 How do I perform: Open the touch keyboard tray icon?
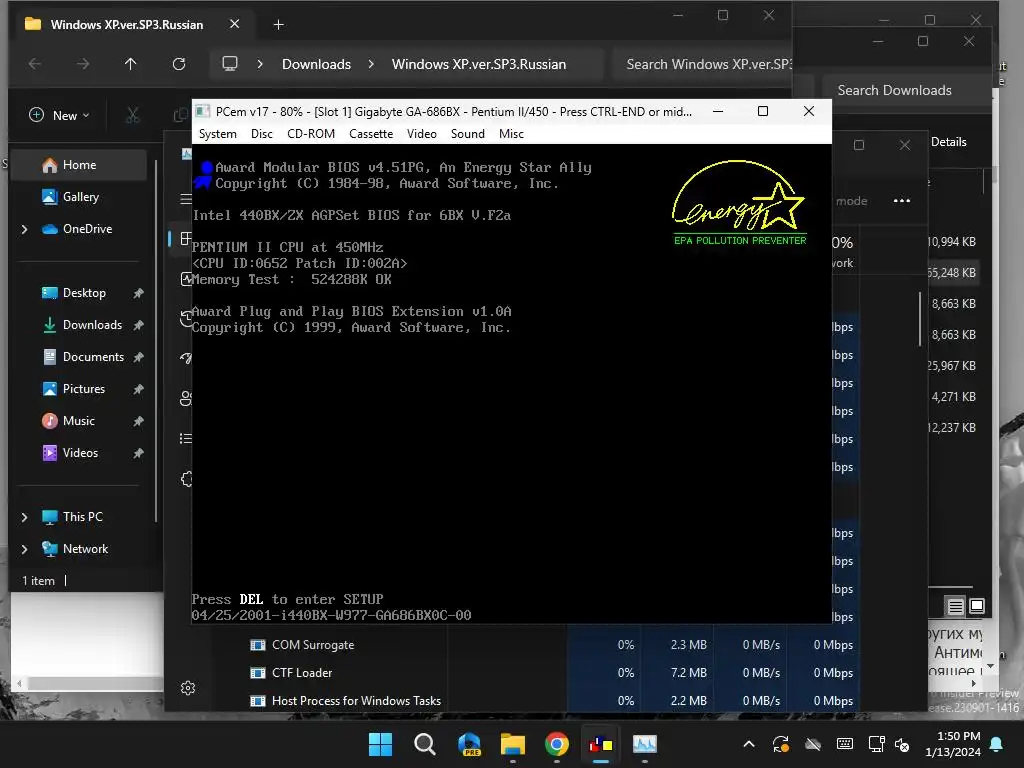pyautogui.click(x=844, y=744)
